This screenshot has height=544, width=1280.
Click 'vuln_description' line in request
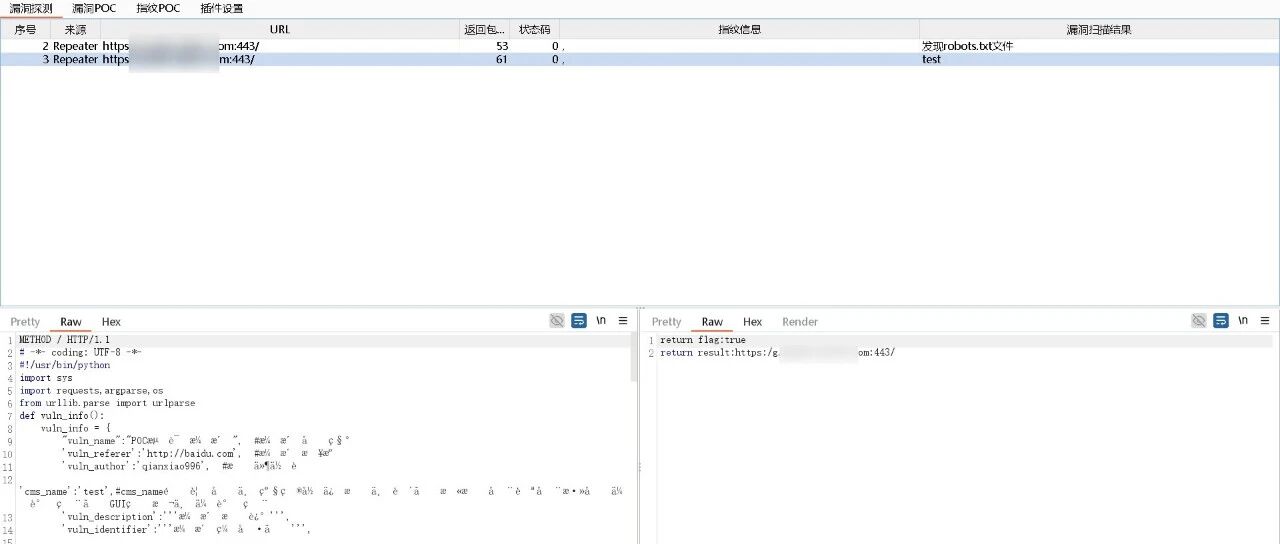(176, 517)
